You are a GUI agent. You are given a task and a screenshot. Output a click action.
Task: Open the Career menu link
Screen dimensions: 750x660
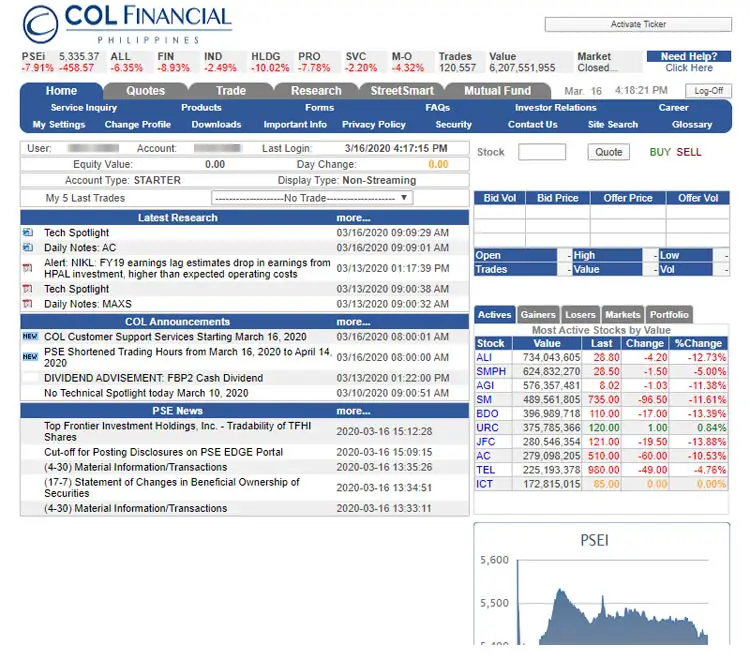[x=673, y=108]
